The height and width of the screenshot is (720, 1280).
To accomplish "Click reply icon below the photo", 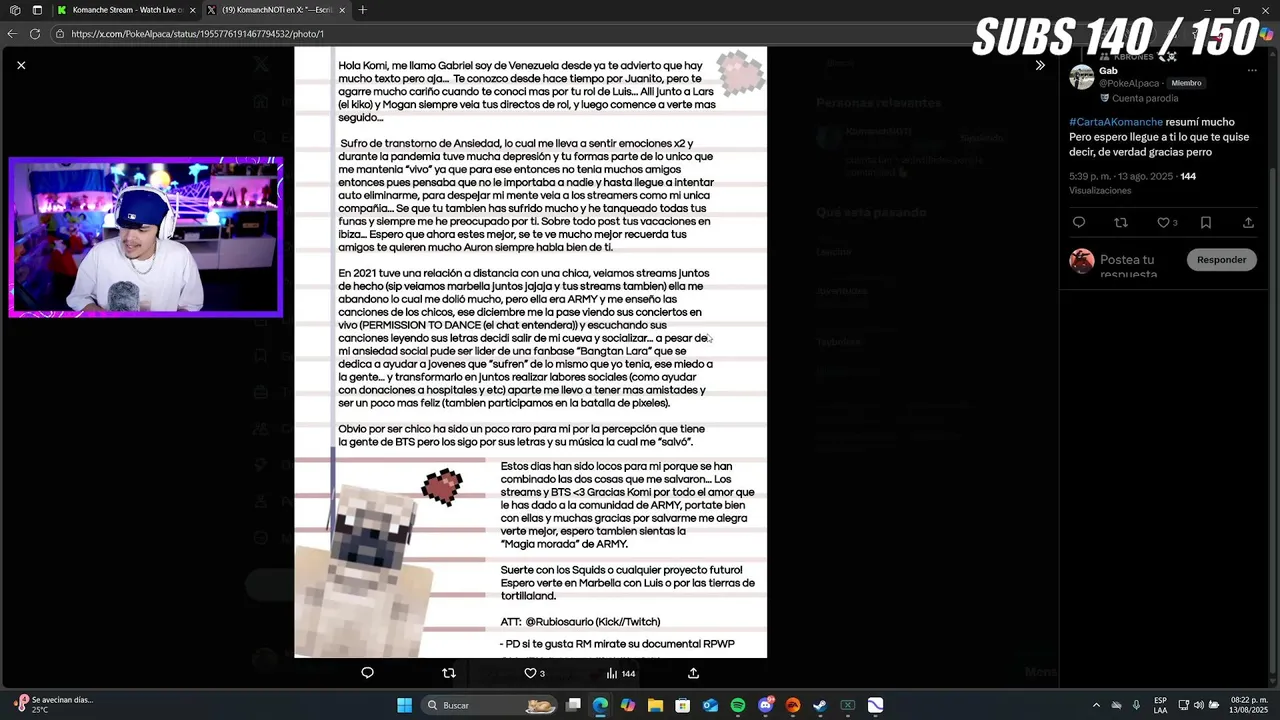I will point(367,673).
